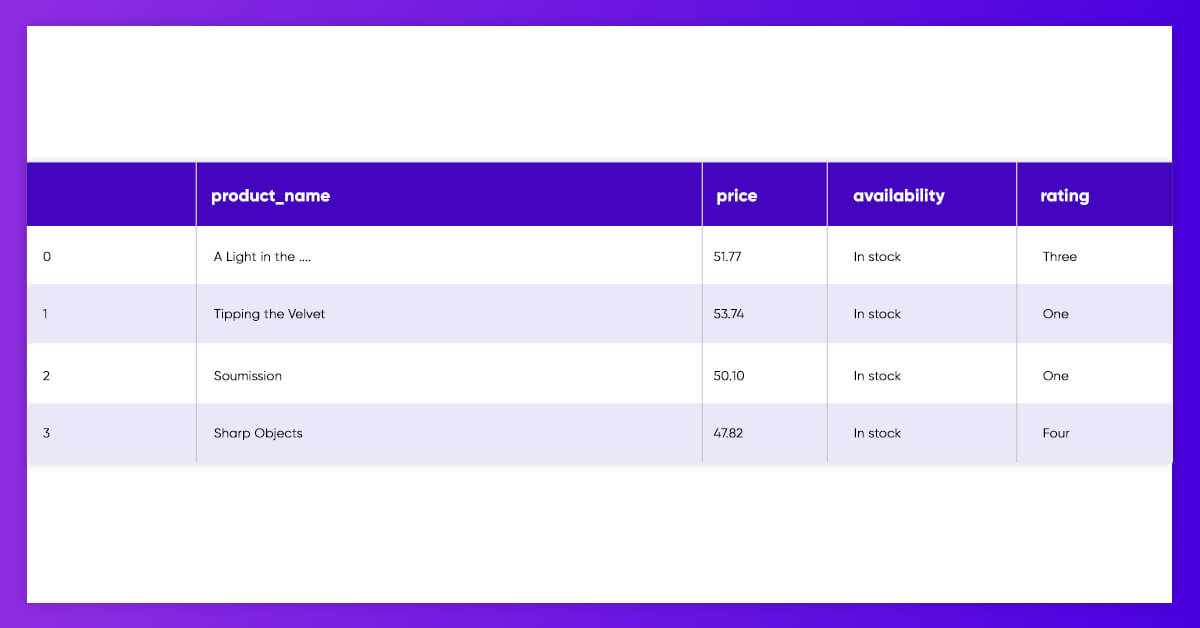Click row index 0 cell

tap(112, 256)
